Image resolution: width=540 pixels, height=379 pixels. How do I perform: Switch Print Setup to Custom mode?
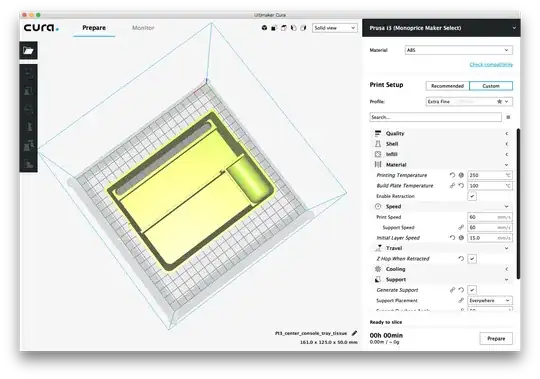coord(491,86)
